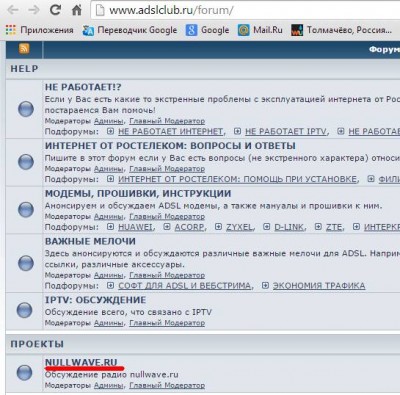
Task: Click the subforum icon before HUAWEI
Action: pyautogui.click(x=110, y=227)
